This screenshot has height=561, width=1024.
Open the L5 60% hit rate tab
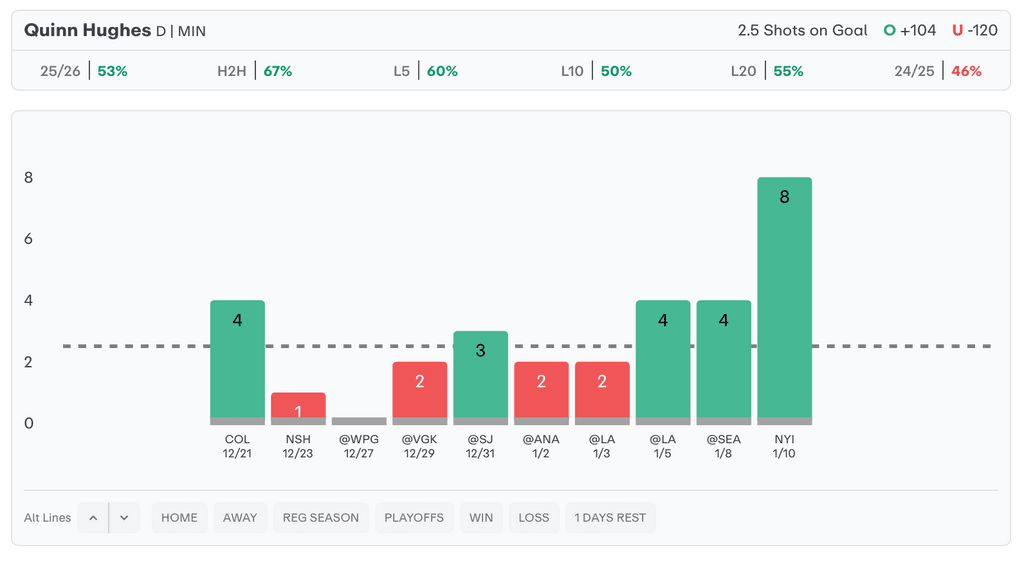pyautogui.click(x=425, y=71)
